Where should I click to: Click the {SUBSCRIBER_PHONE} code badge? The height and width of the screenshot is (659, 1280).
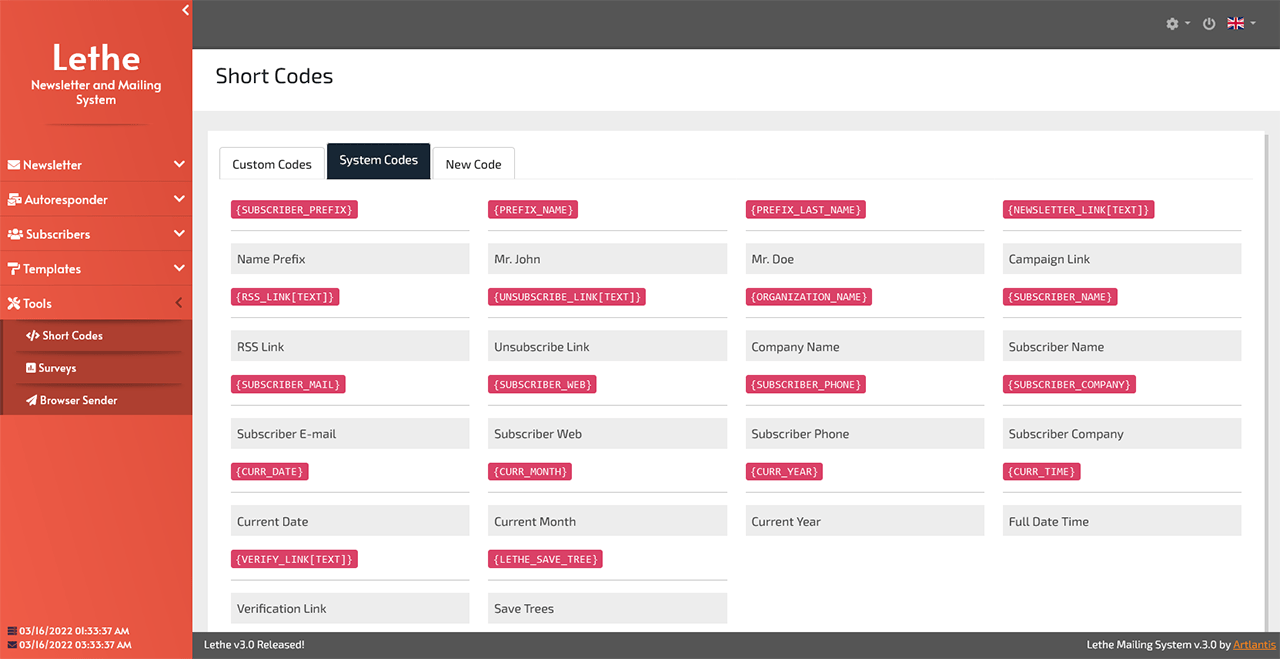point(805,385)
